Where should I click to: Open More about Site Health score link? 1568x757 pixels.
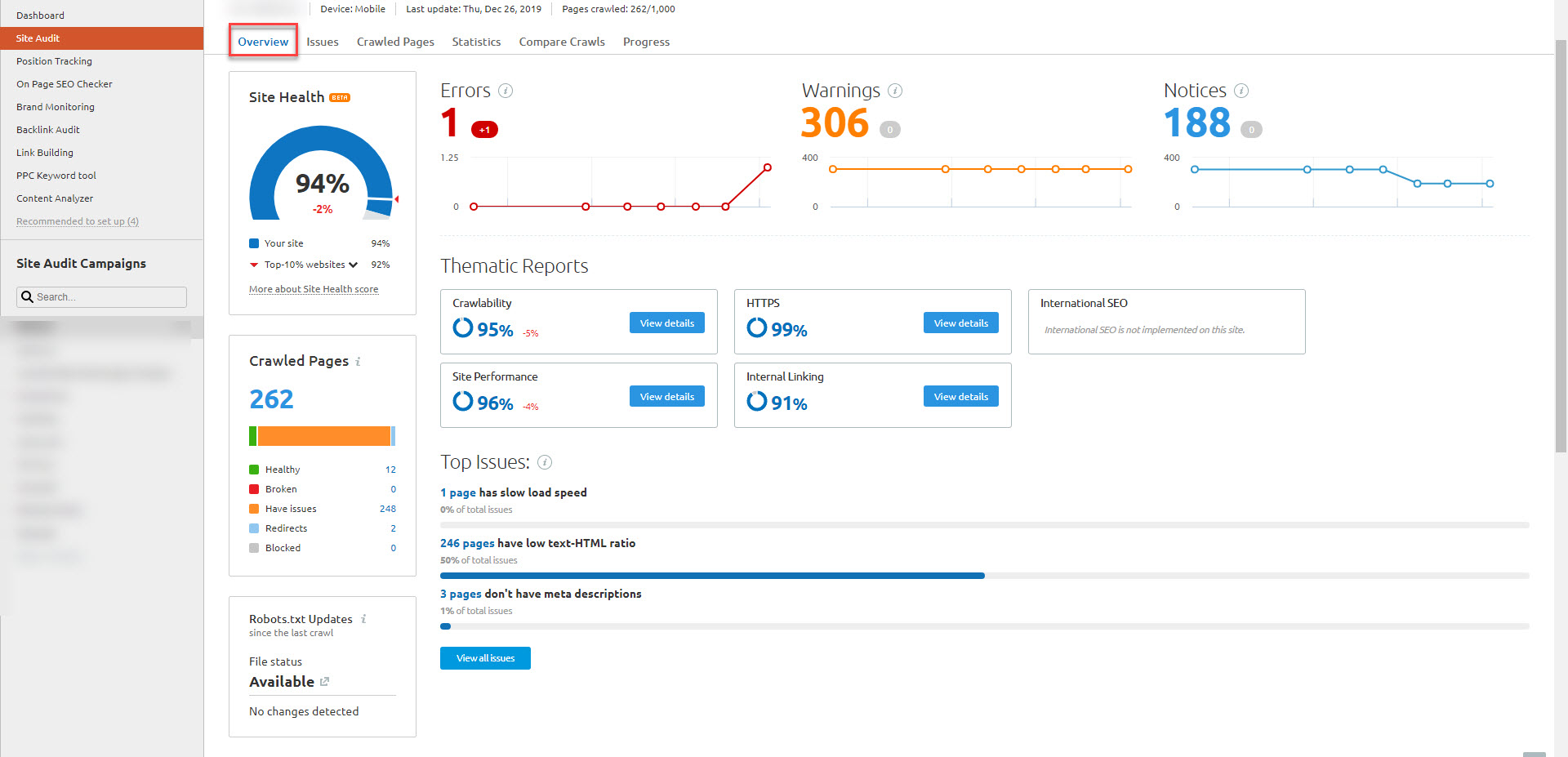314,289
